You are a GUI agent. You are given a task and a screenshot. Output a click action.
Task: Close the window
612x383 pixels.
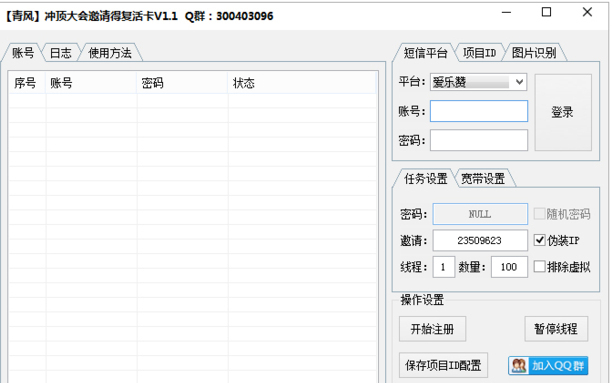point(587,12)
